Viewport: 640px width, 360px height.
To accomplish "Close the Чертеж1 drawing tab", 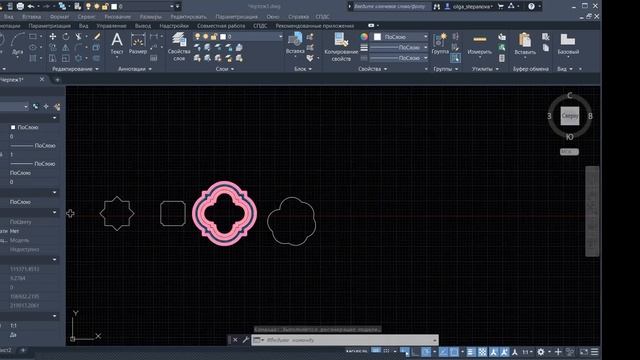I will pos(42,79).
